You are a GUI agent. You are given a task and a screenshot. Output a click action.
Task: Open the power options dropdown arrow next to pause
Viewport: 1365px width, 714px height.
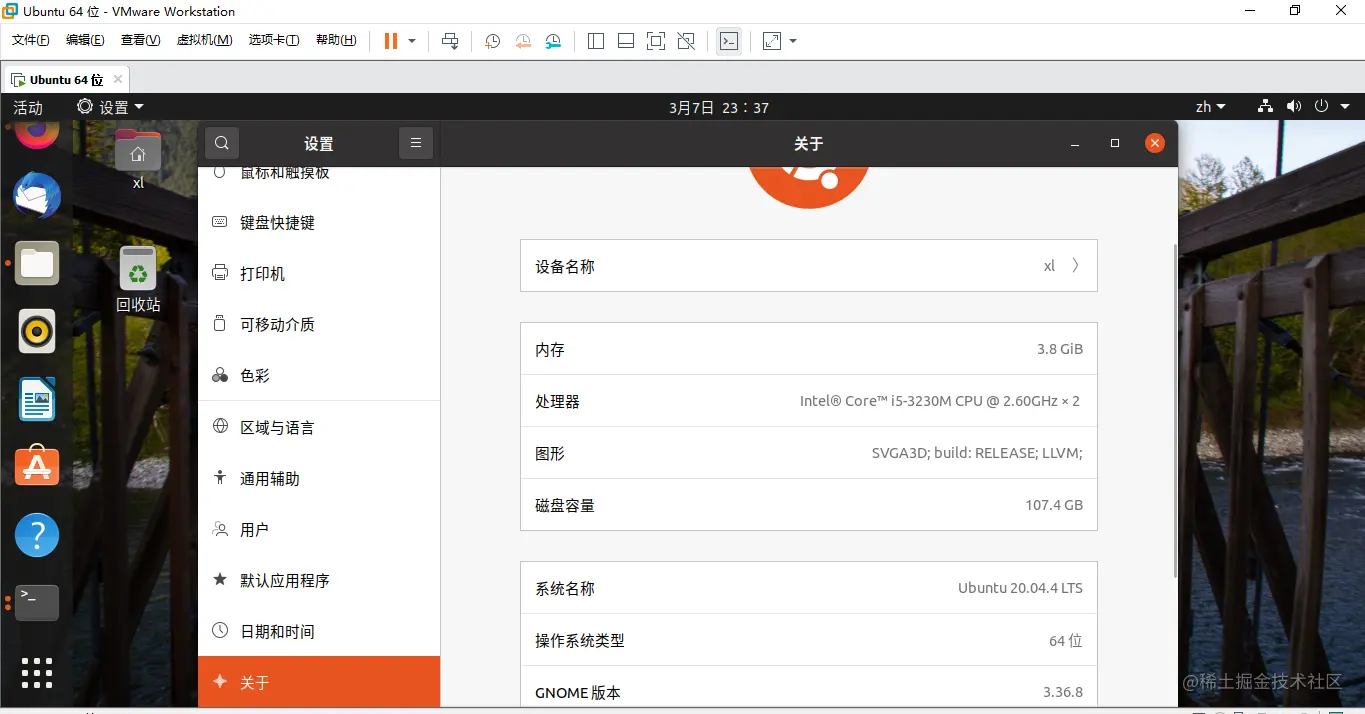pyautogui.click(x=412, y=41)
